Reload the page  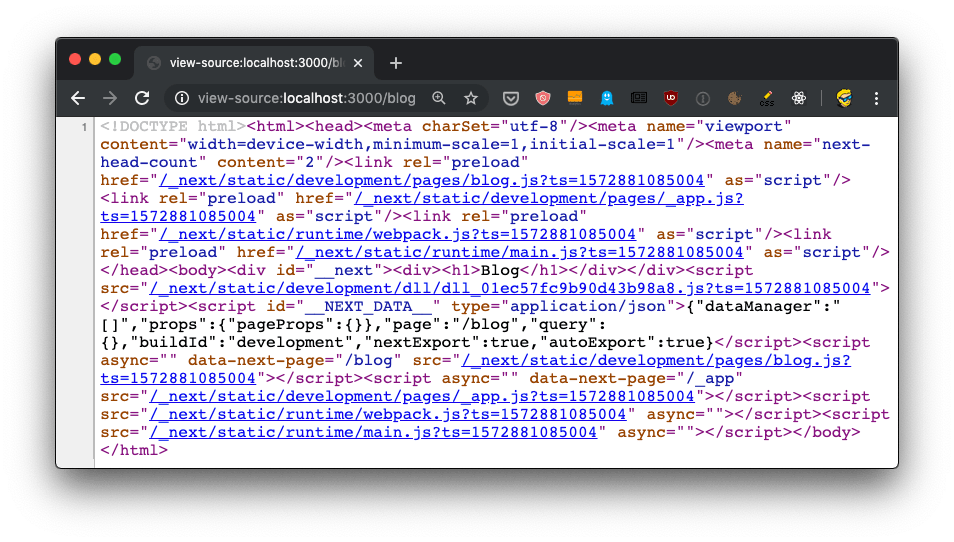(x=142, y=98)
